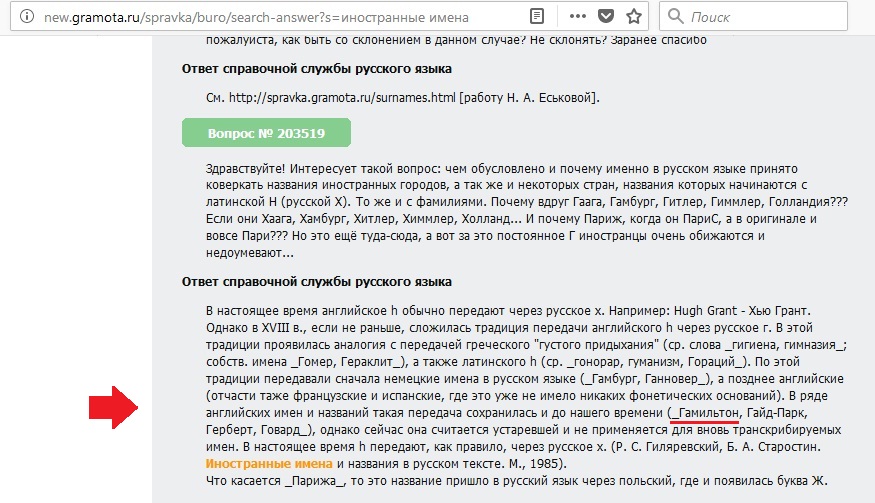Image resolution: width=875 pixels, height=503 pixels.
Task: Bookmark this page with the star icon
Action: 633,16
